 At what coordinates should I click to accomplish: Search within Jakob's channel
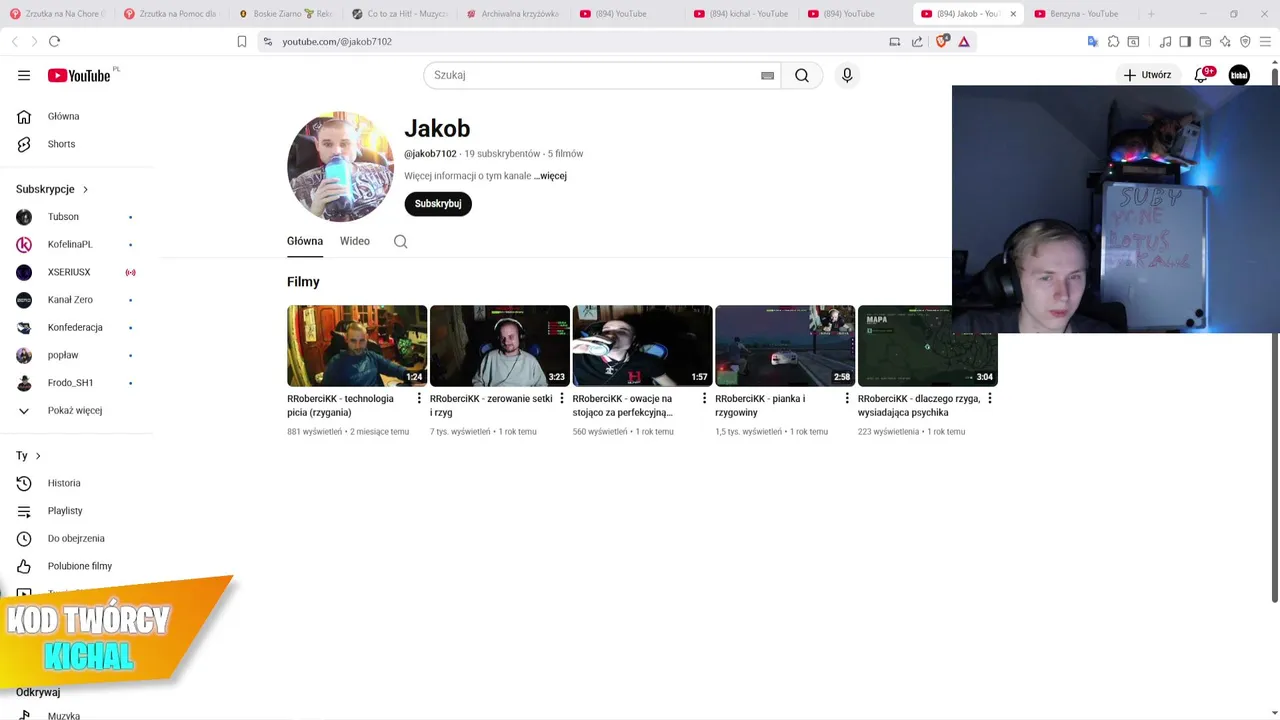tap(401, 241)
